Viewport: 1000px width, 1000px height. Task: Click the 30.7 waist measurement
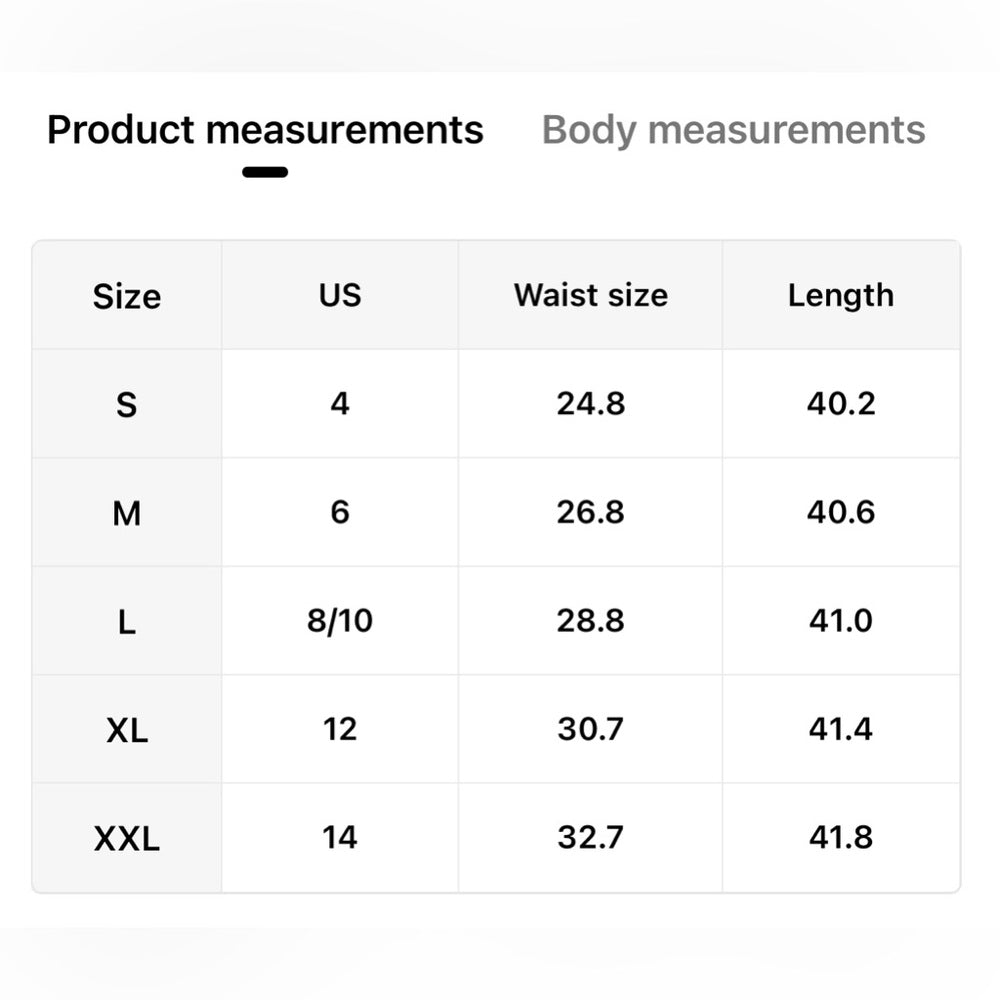[590, 729]
